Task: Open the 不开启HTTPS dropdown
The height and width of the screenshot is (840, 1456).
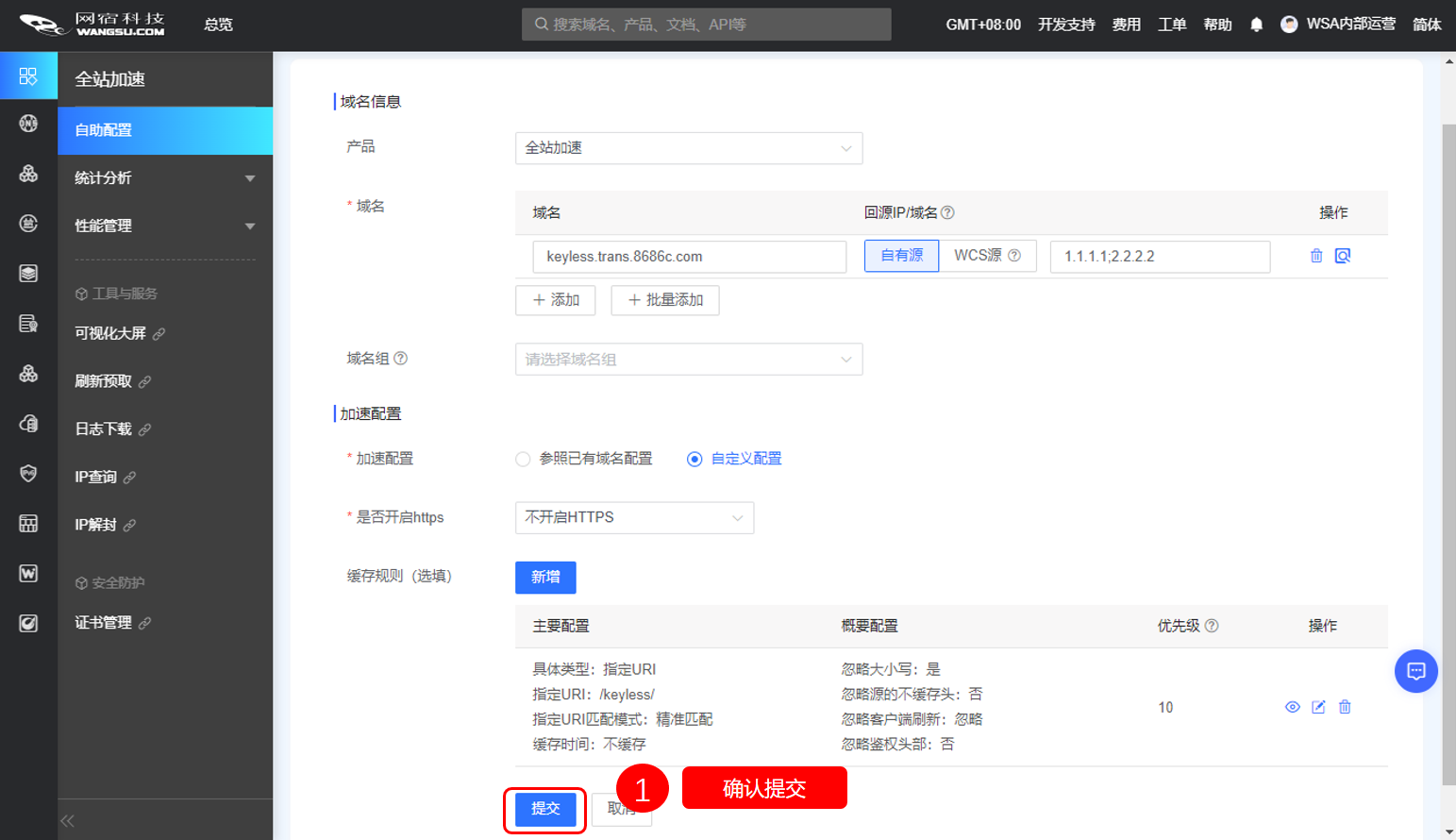Action: point(634,517)
